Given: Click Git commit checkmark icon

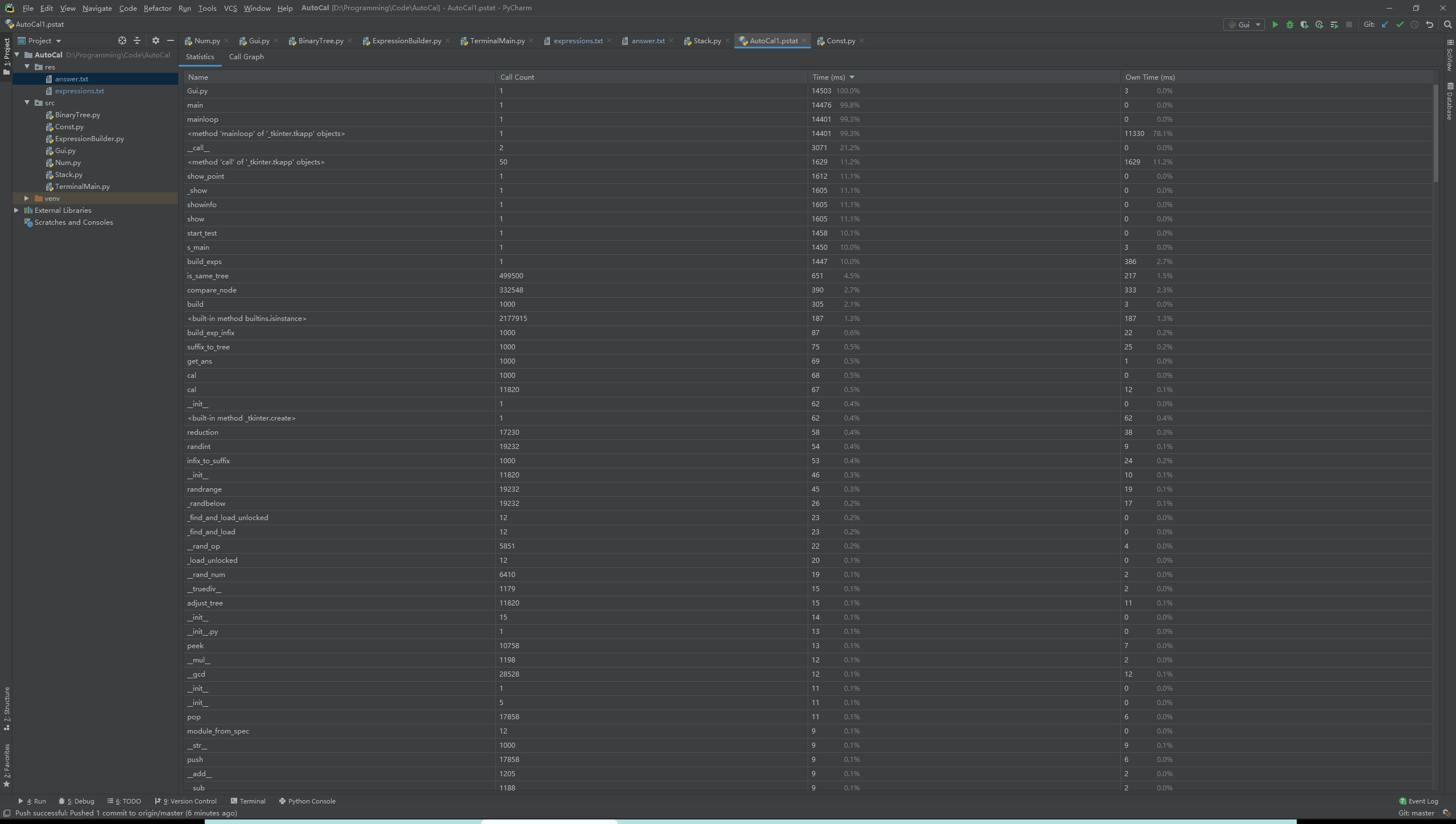Looking at the screenshot, I should (1400, 24).
